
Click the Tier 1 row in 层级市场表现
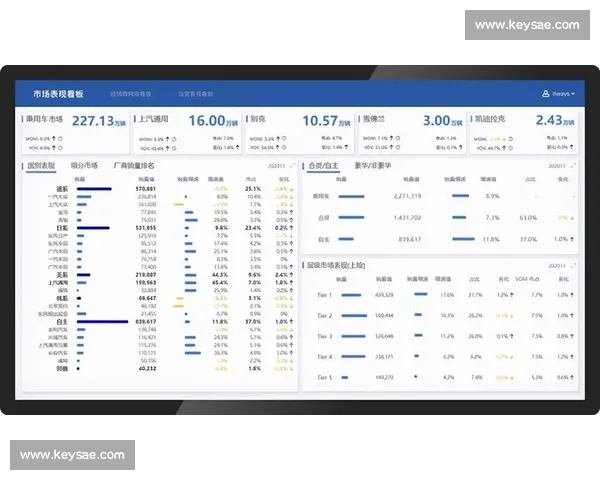[x=438, y=295]
